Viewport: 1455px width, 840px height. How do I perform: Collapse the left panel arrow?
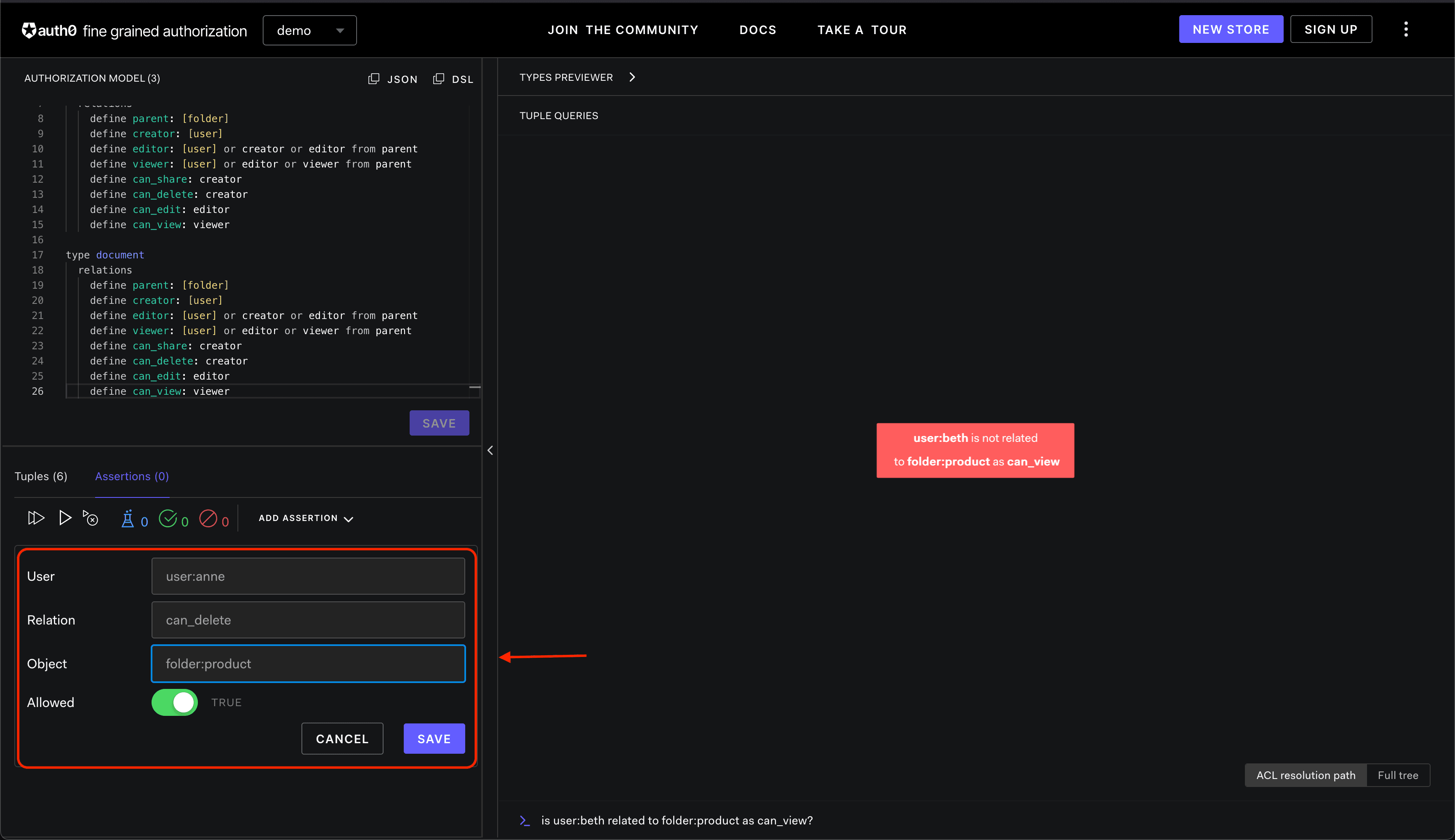click(490, 451)
